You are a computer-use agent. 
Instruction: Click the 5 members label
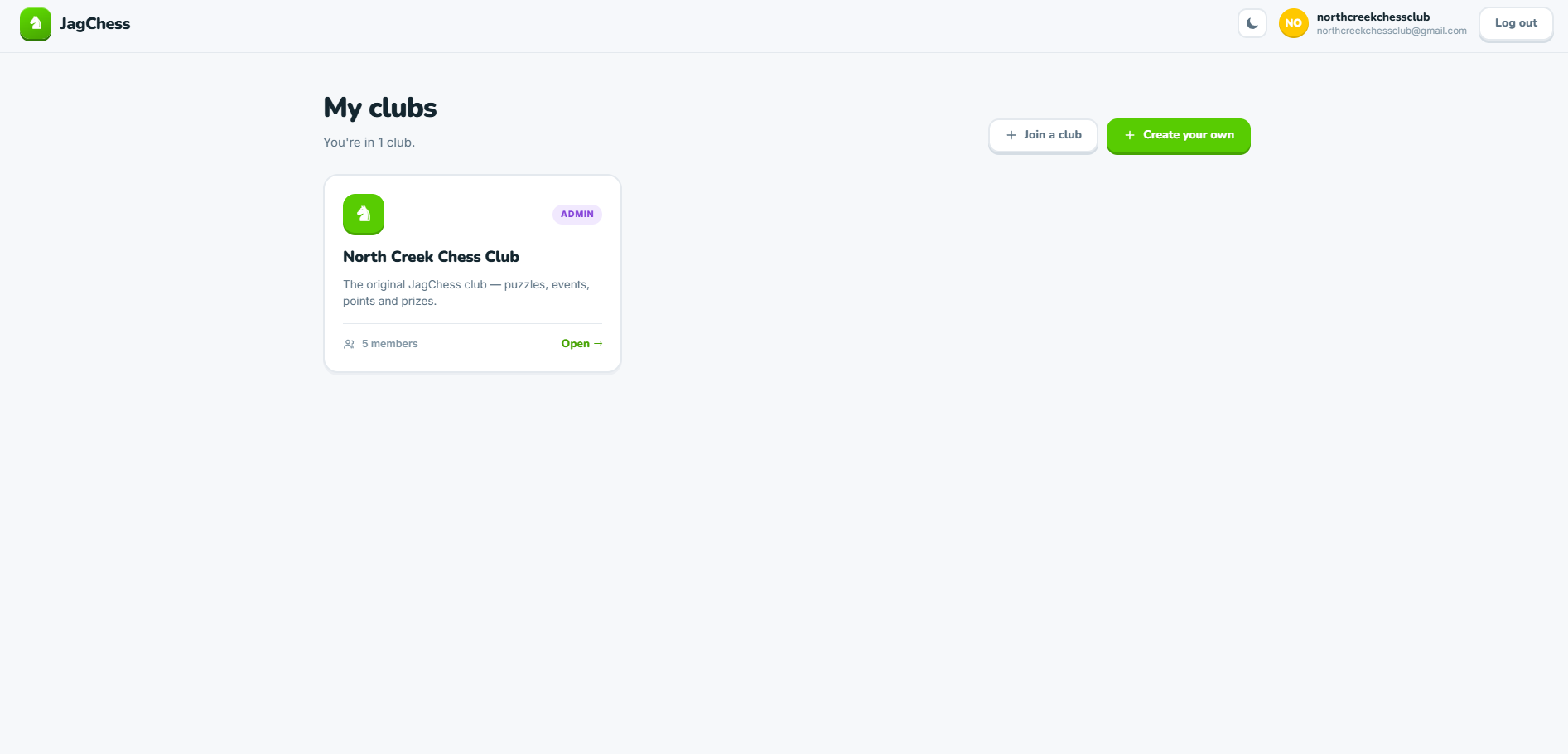pos(389,344)
